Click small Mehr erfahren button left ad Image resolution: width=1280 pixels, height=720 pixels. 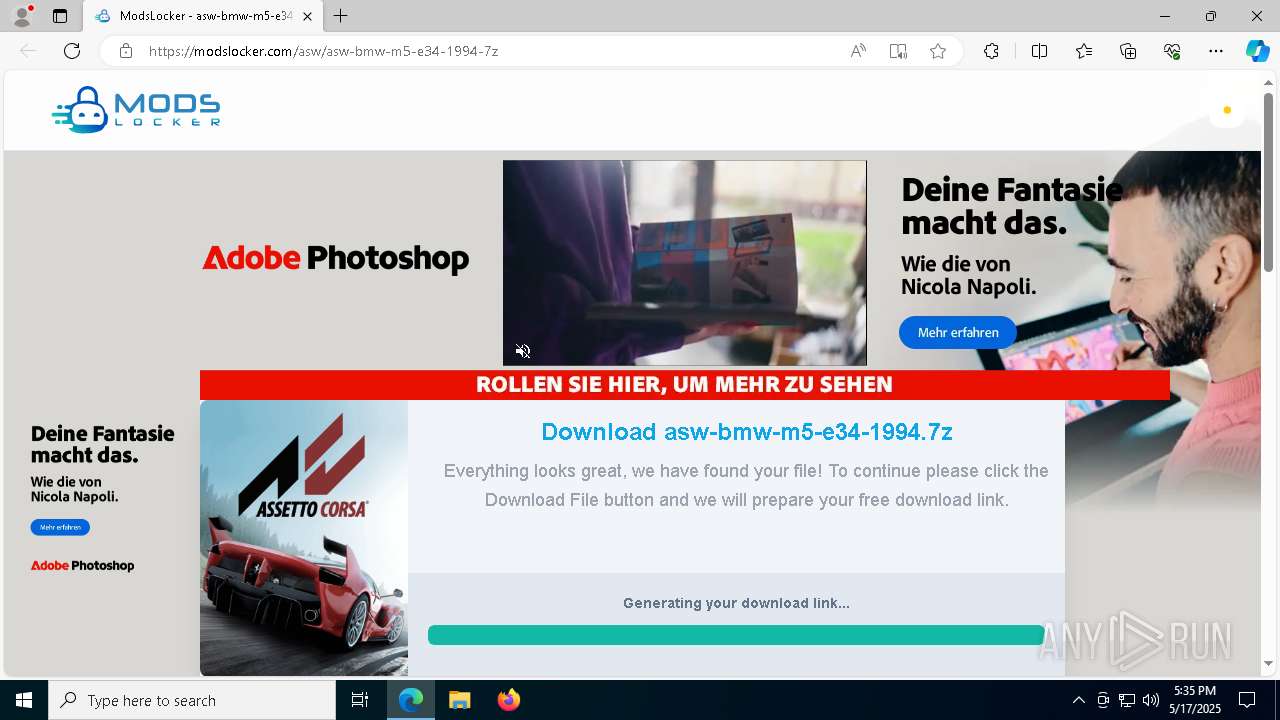tap(60, 527)
